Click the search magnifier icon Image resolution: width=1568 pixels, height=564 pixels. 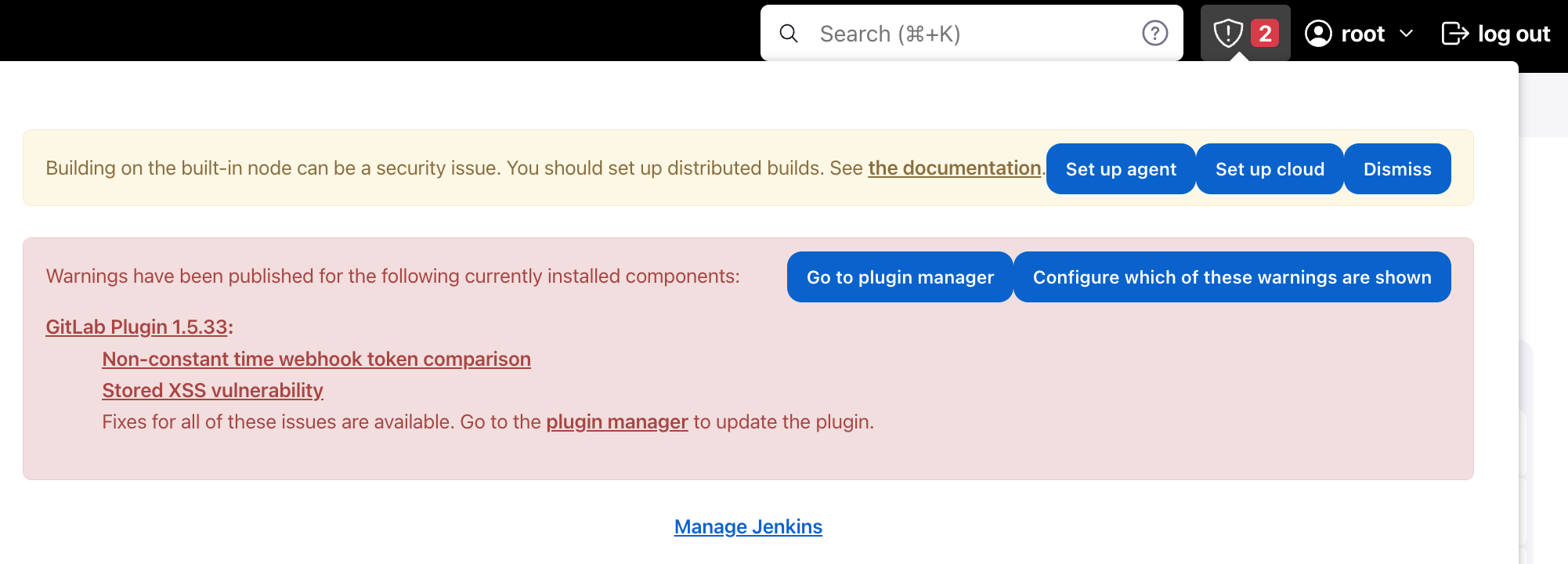[x=789, y=34]
